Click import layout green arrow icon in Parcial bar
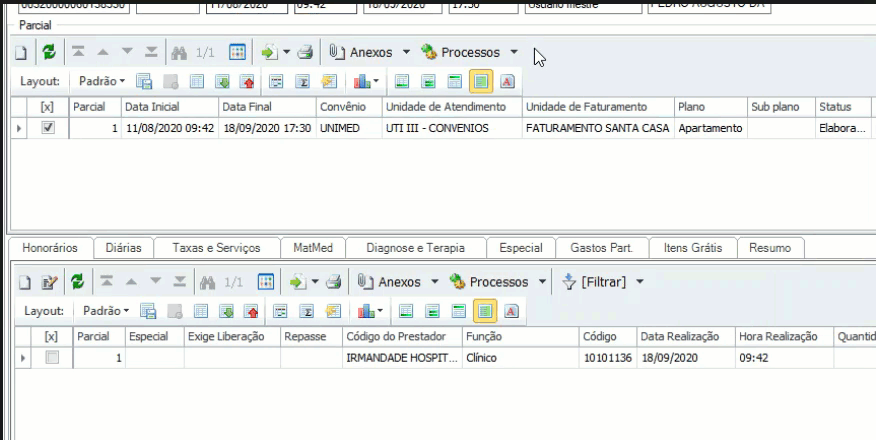Screen dimensions: 876x440 coord(222,82)
